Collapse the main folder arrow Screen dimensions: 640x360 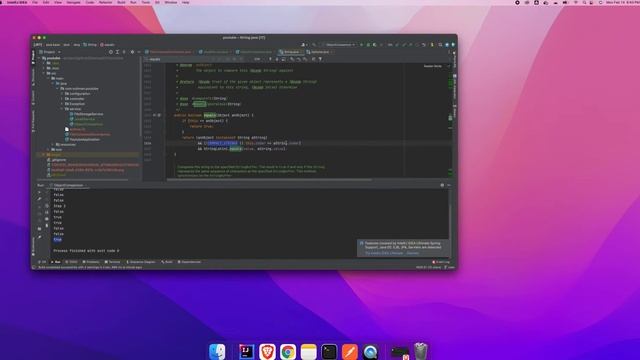pos(49,78)
